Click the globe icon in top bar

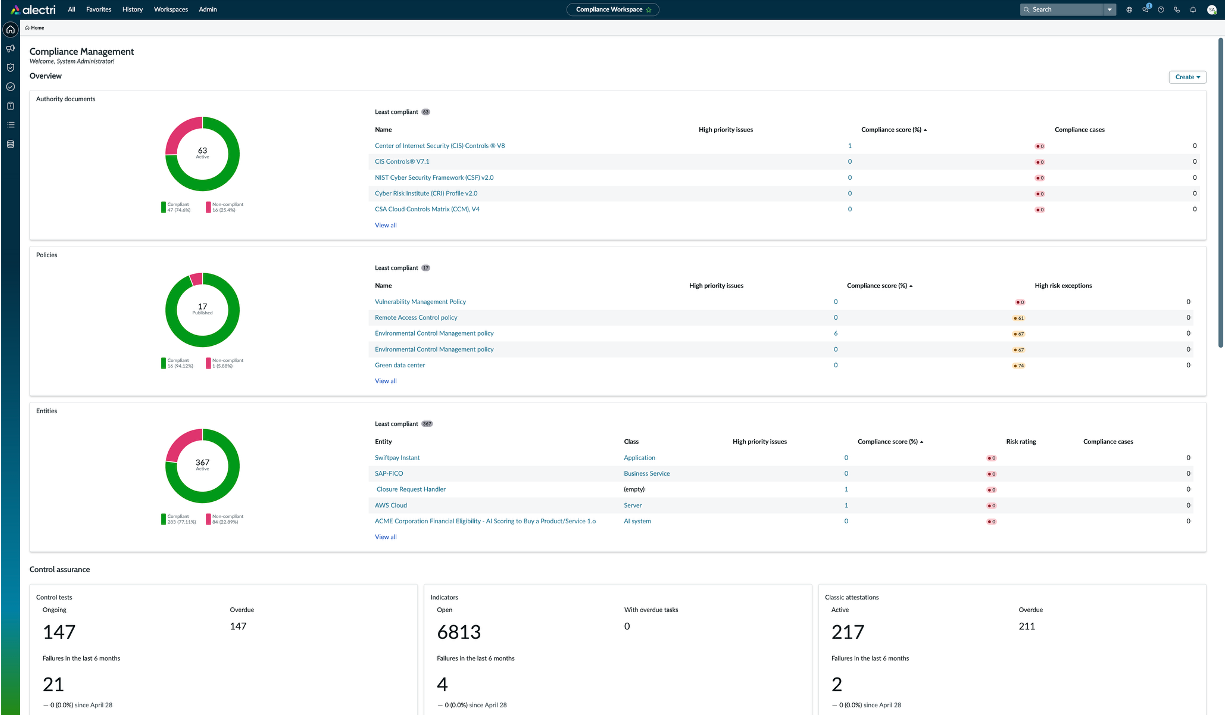tap(1129, 9)
